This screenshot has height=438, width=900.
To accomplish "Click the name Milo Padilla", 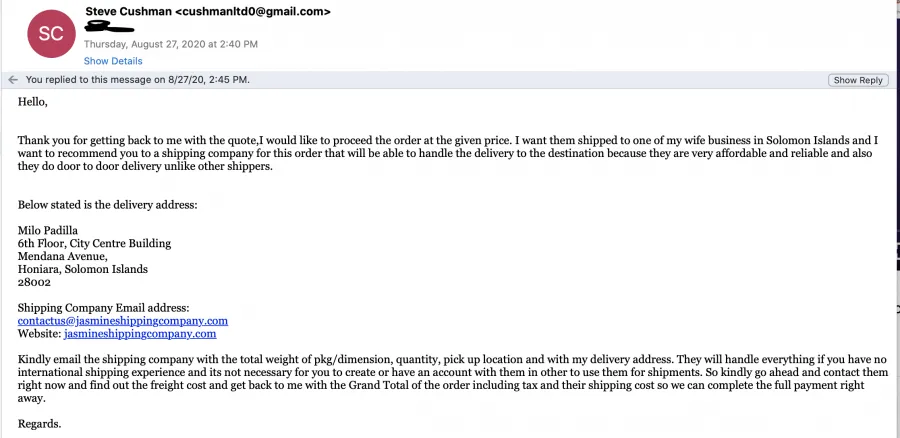I will 48,231.
